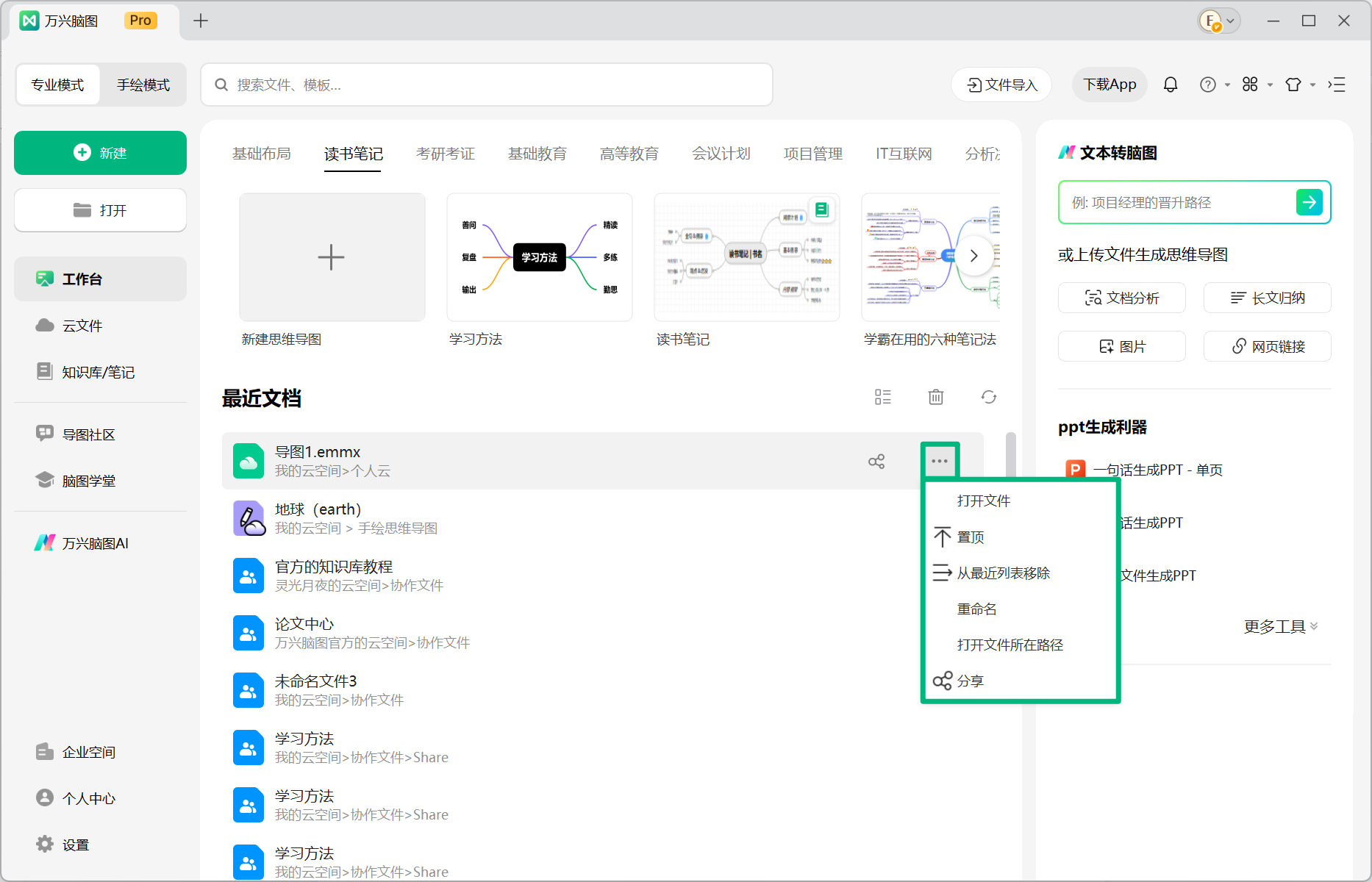Open 脑图学堂 in the sidebar

[100, 481]
